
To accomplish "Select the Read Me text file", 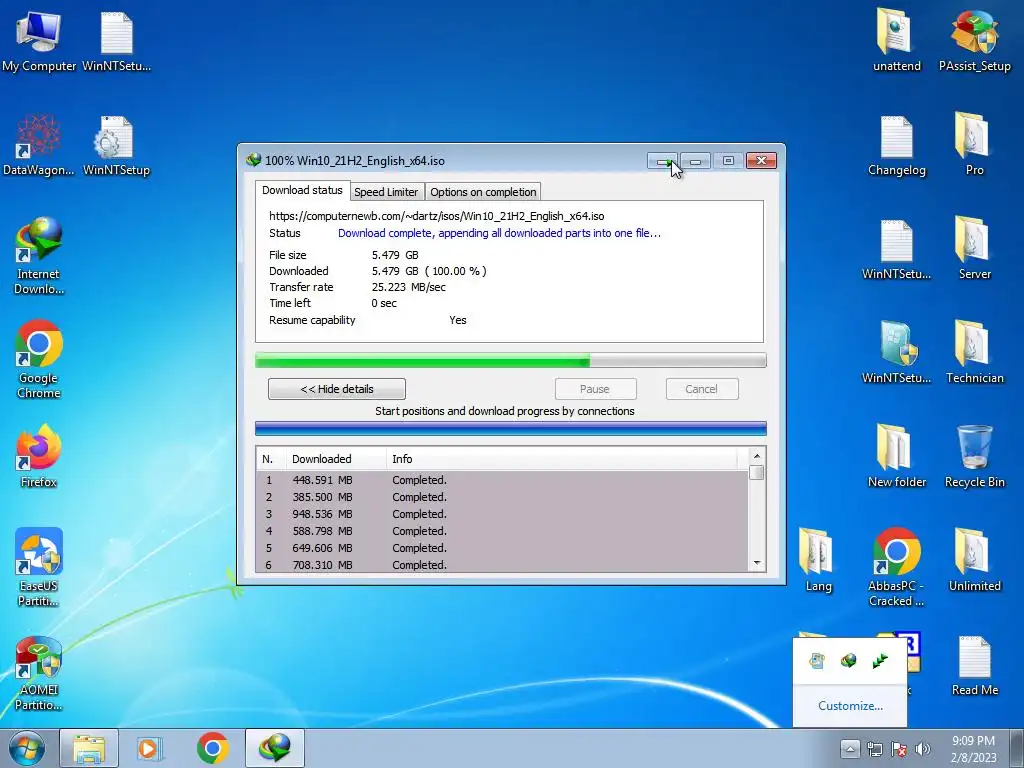I will click(x=974, y=666).
